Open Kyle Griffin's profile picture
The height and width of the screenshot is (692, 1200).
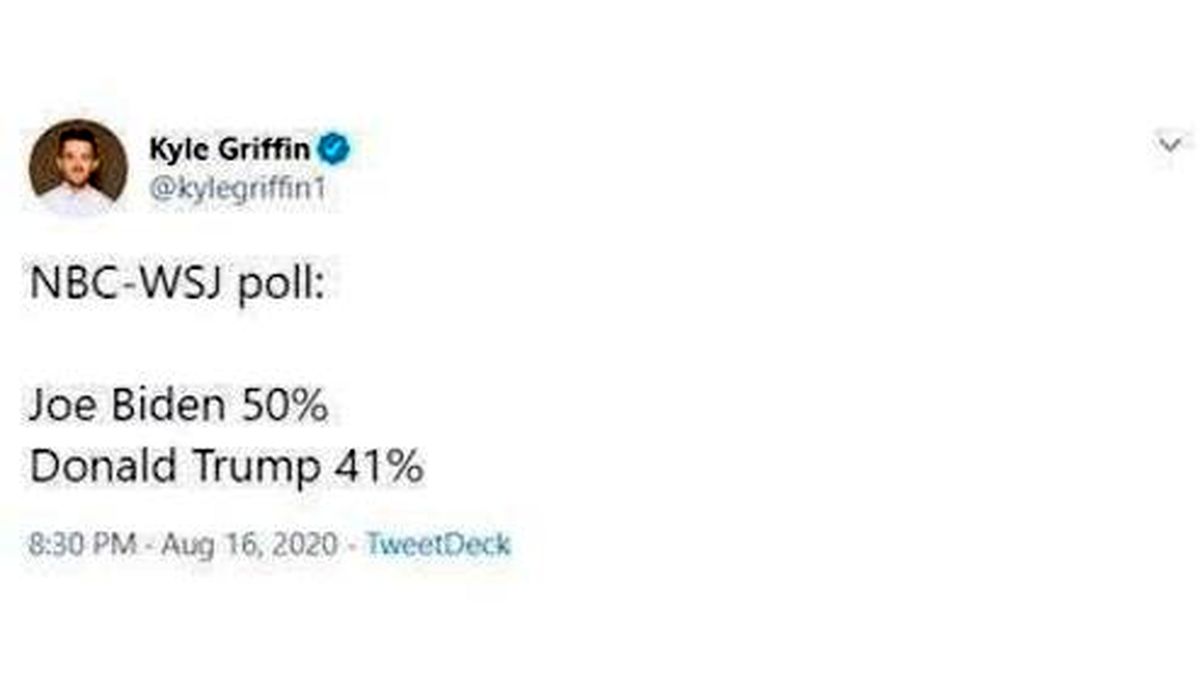coord(78,167)
